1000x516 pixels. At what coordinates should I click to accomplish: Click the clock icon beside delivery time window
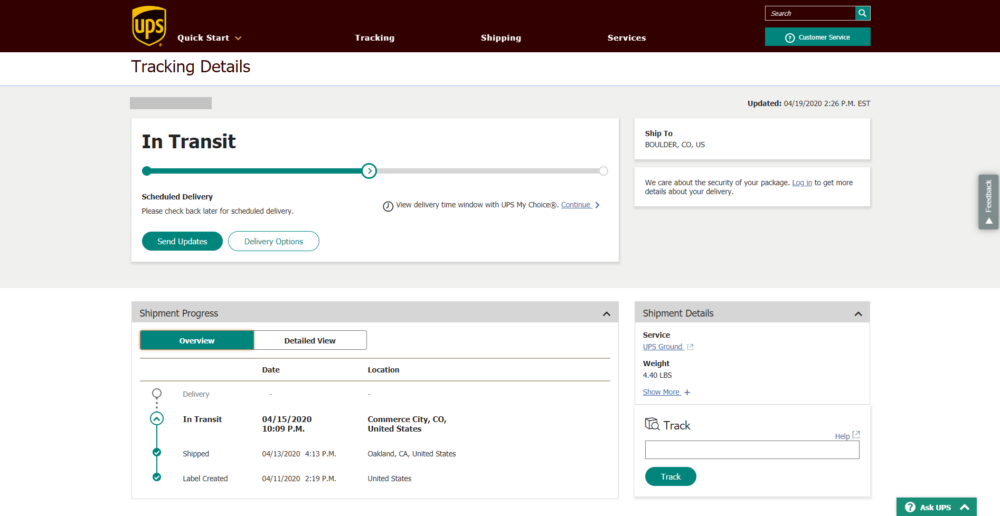tap(388, 206)
